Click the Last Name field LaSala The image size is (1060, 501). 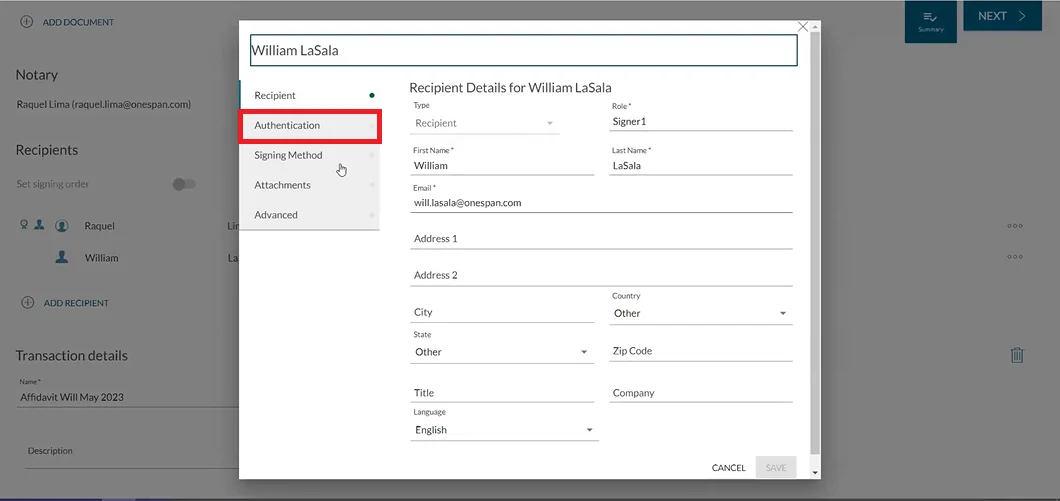(x=700, y=166)
